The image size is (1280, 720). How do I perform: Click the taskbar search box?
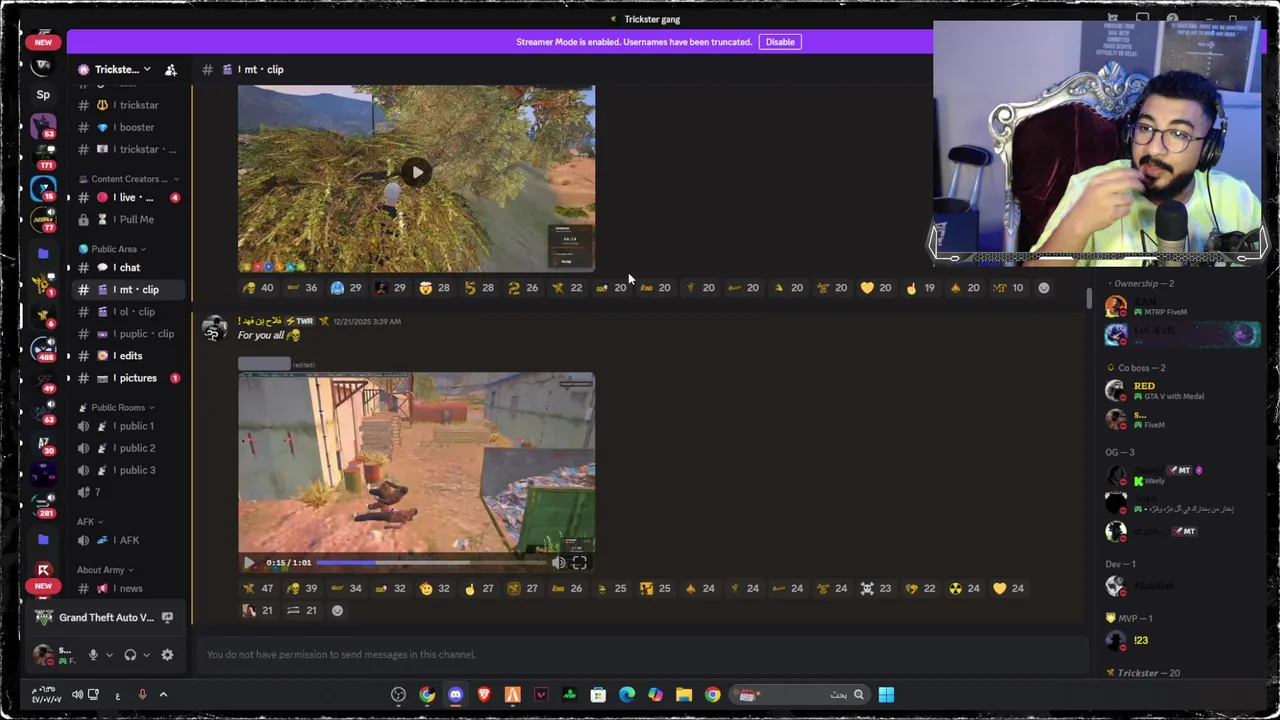pos(800,695)
